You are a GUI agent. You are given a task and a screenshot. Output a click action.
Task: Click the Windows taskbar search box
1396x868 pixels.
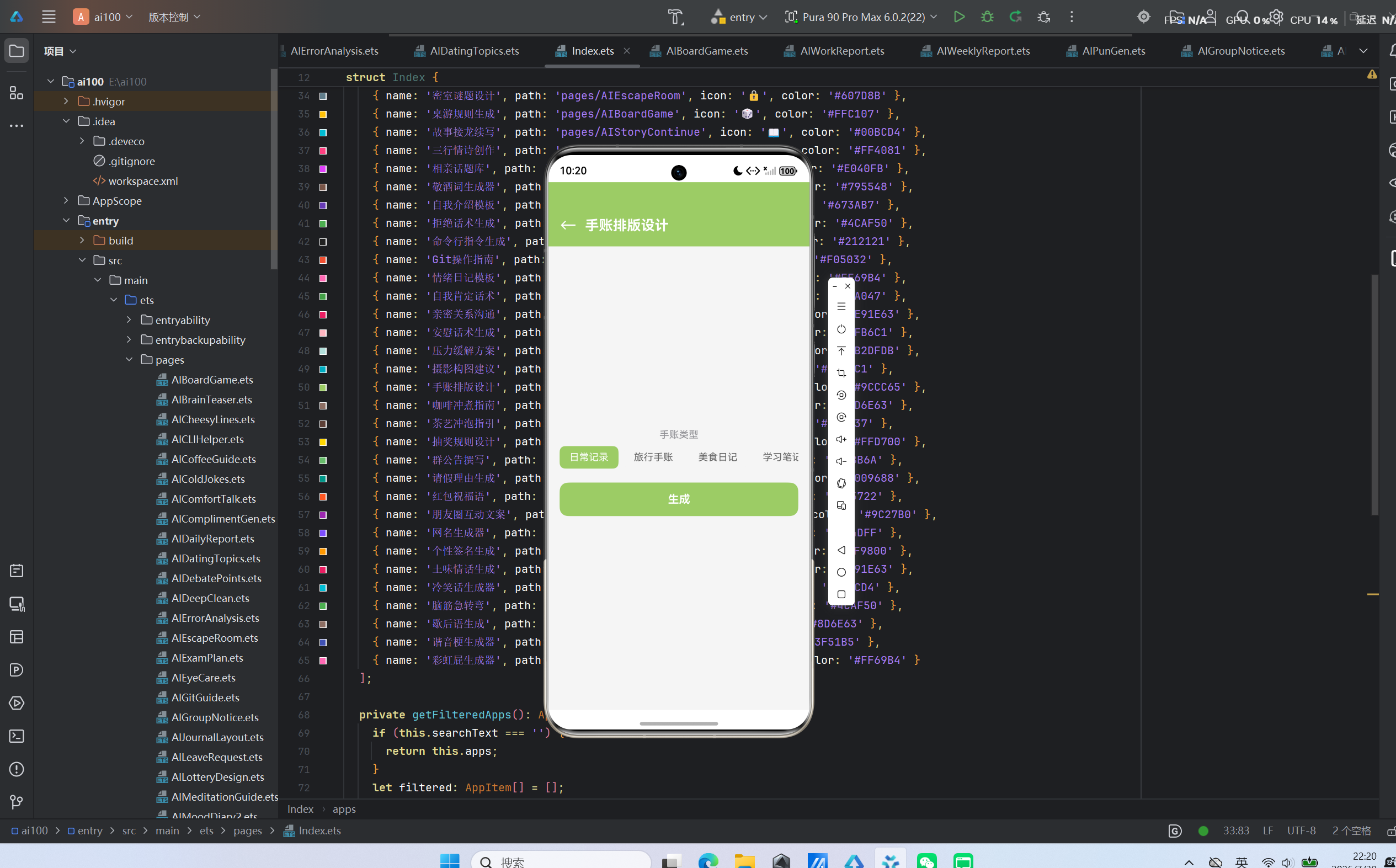coord(561,861)
